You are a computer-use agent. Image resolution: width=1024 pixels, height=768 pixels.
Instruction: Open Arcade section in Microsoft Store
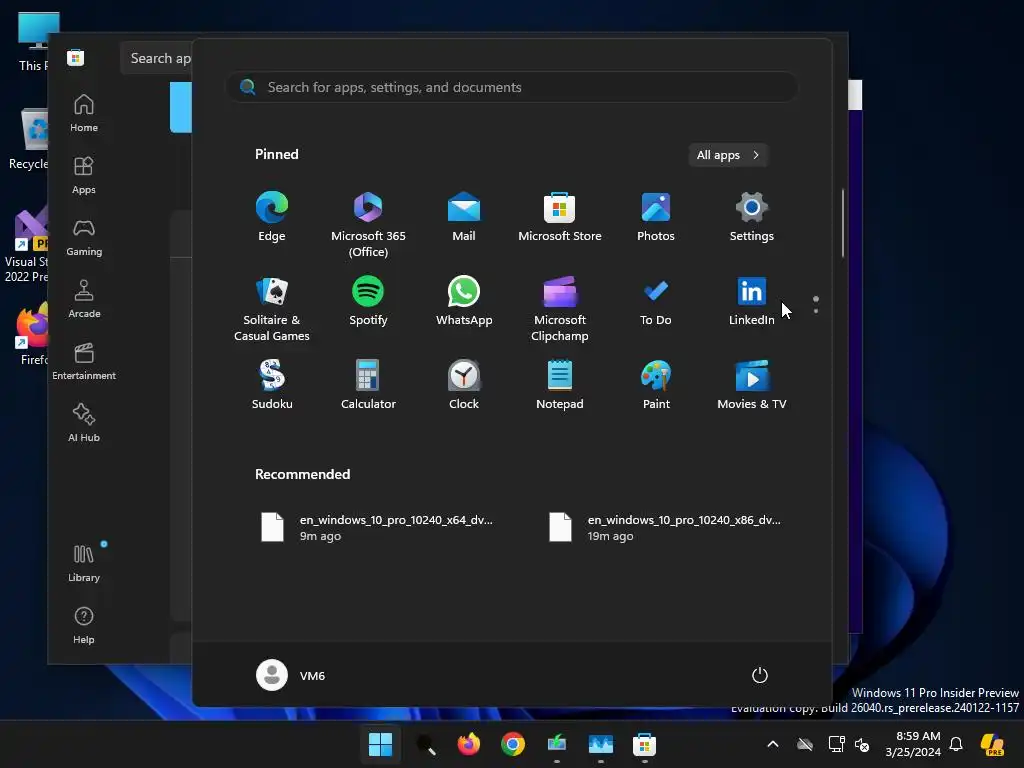coord(84,300)
